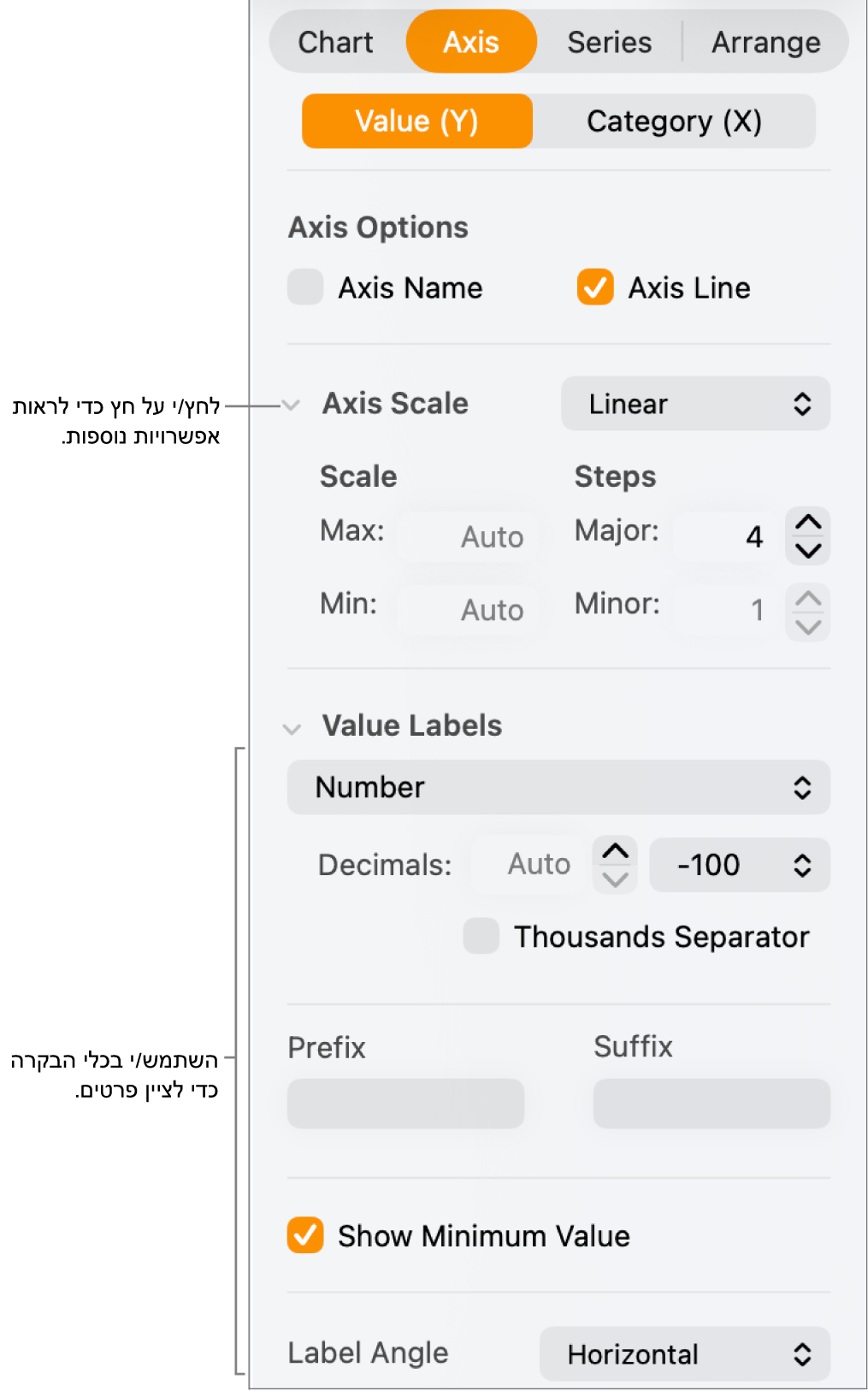Viewport: 868px width, 1391px height.
Task: Uncheck the Axis Line checkbox
Action: tap(595, 287)
